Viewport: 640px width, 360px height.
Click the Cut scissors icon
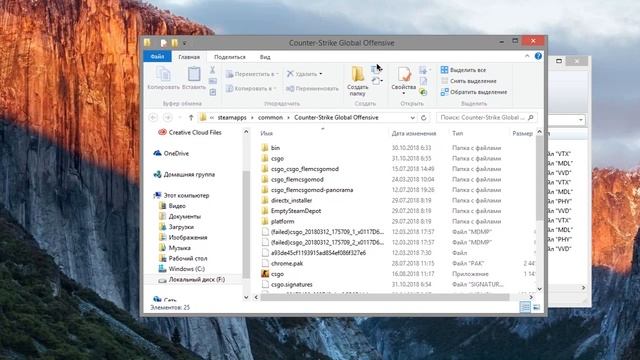coord(212,70)
